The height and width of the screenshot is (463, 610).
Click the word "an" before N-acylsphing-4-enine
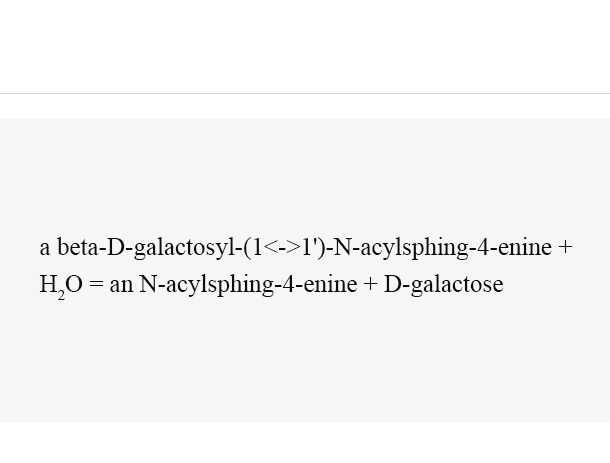pos(121,285)
